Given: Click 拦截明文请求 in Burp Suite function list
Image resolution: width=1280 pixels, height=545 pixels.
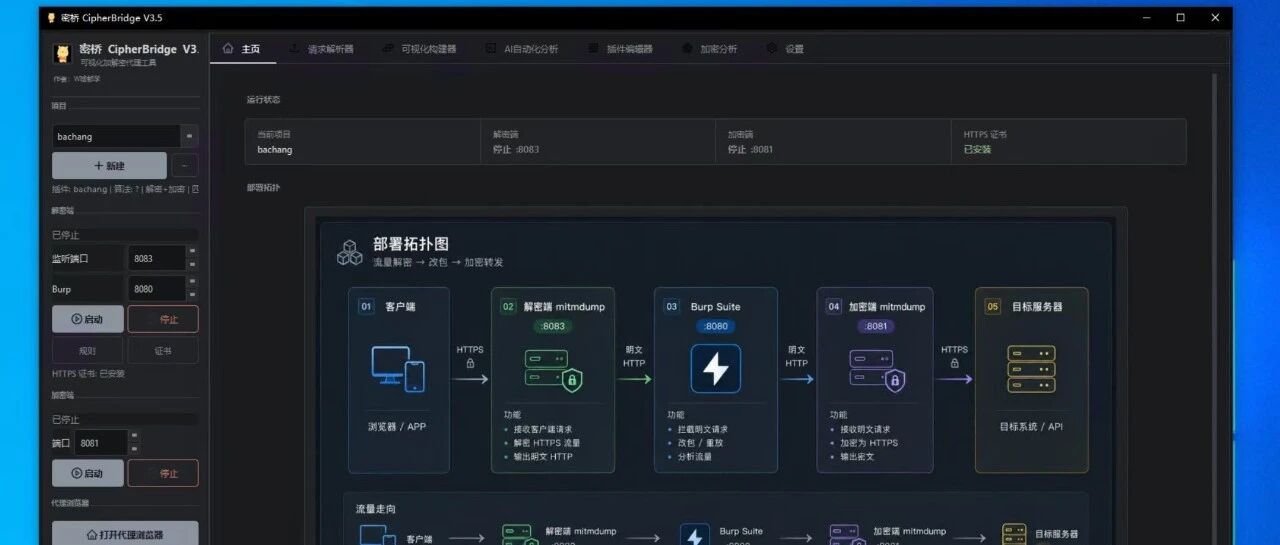Looking at the screenshot, I should point(703,429).
